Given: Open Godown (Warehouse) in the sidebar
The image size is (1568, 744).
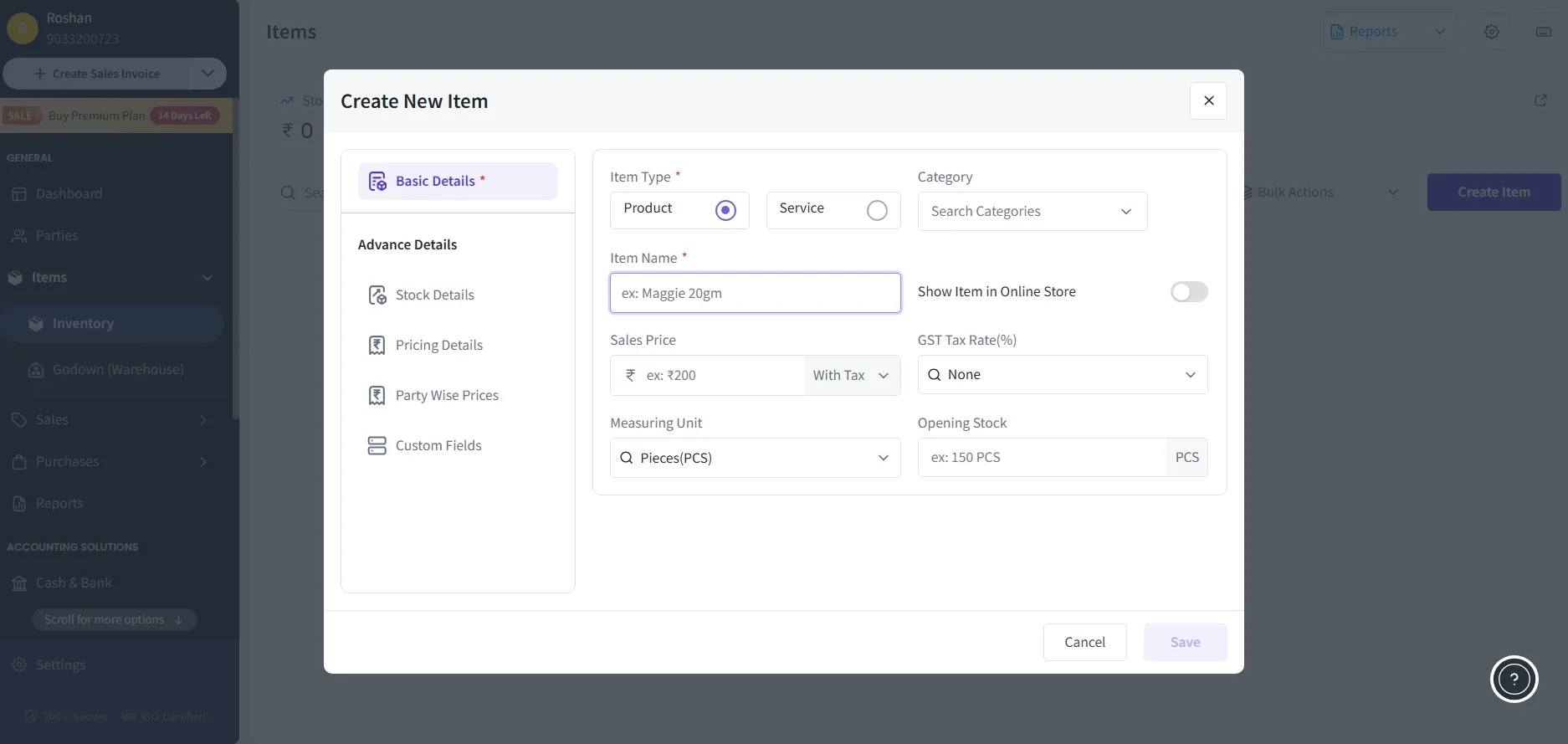Looking at the screenshot, I should (x=118, y=369).
